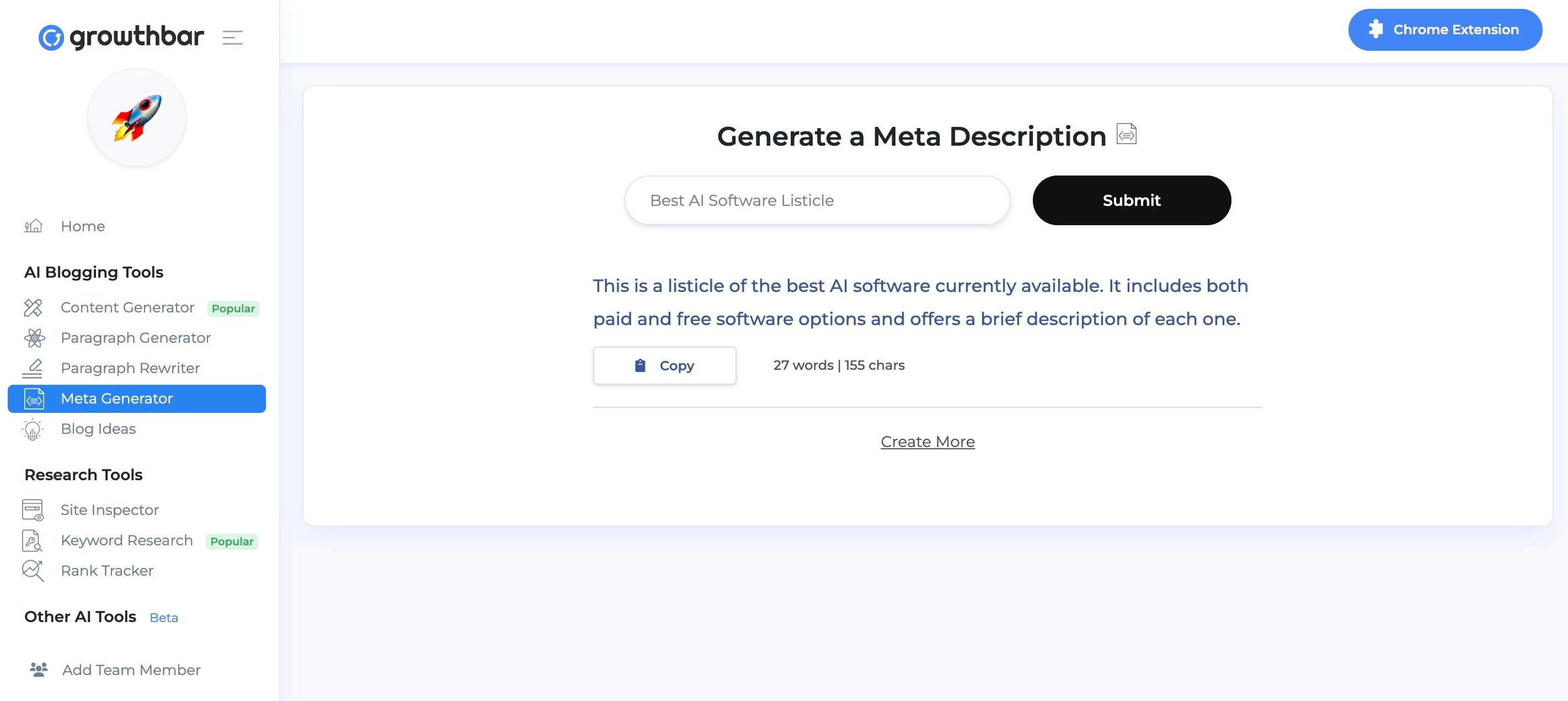This screenshot has width=1568, height=701.
Task: Click the growthbar logo
Action: pos(121,37)
